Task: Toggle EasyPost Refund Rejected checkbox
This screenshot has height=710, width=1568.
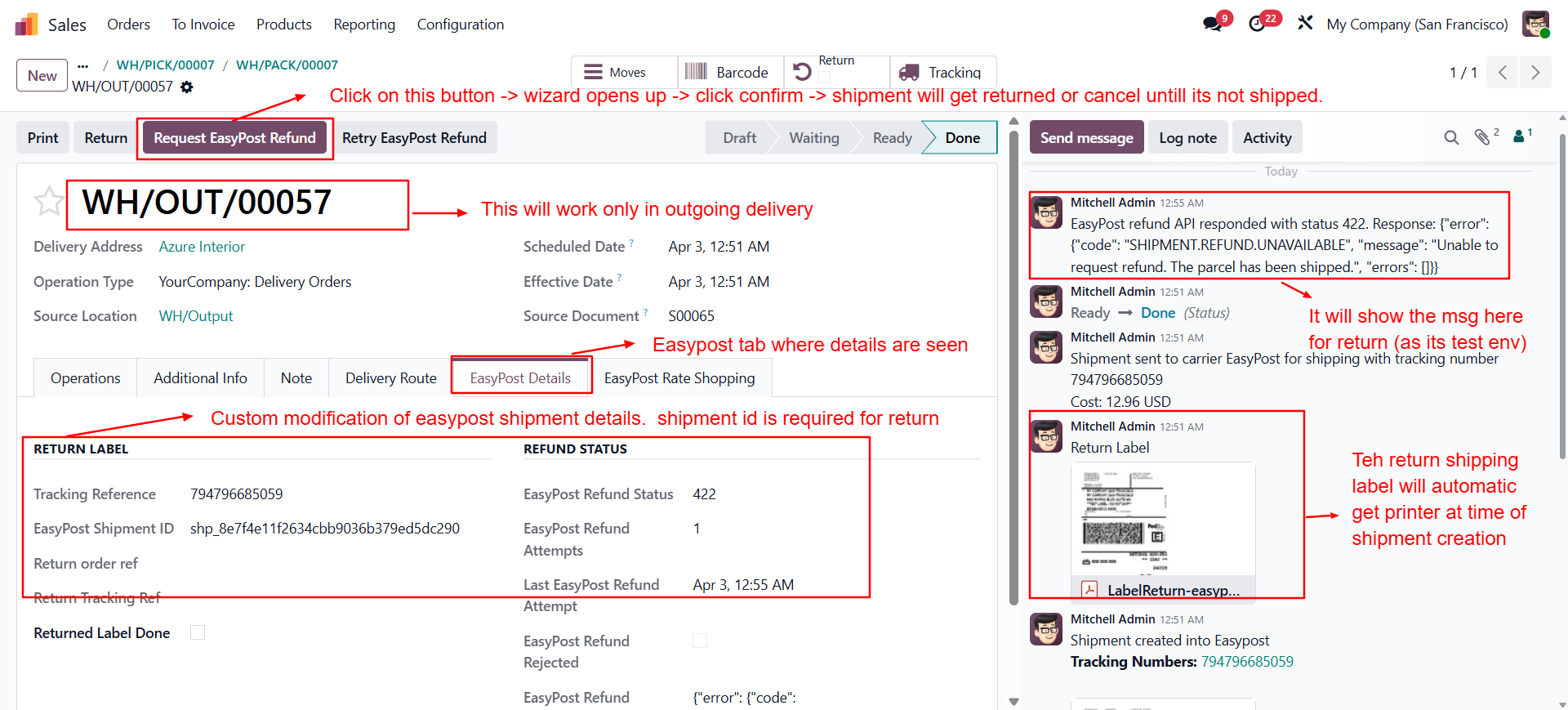Action: 700,641
